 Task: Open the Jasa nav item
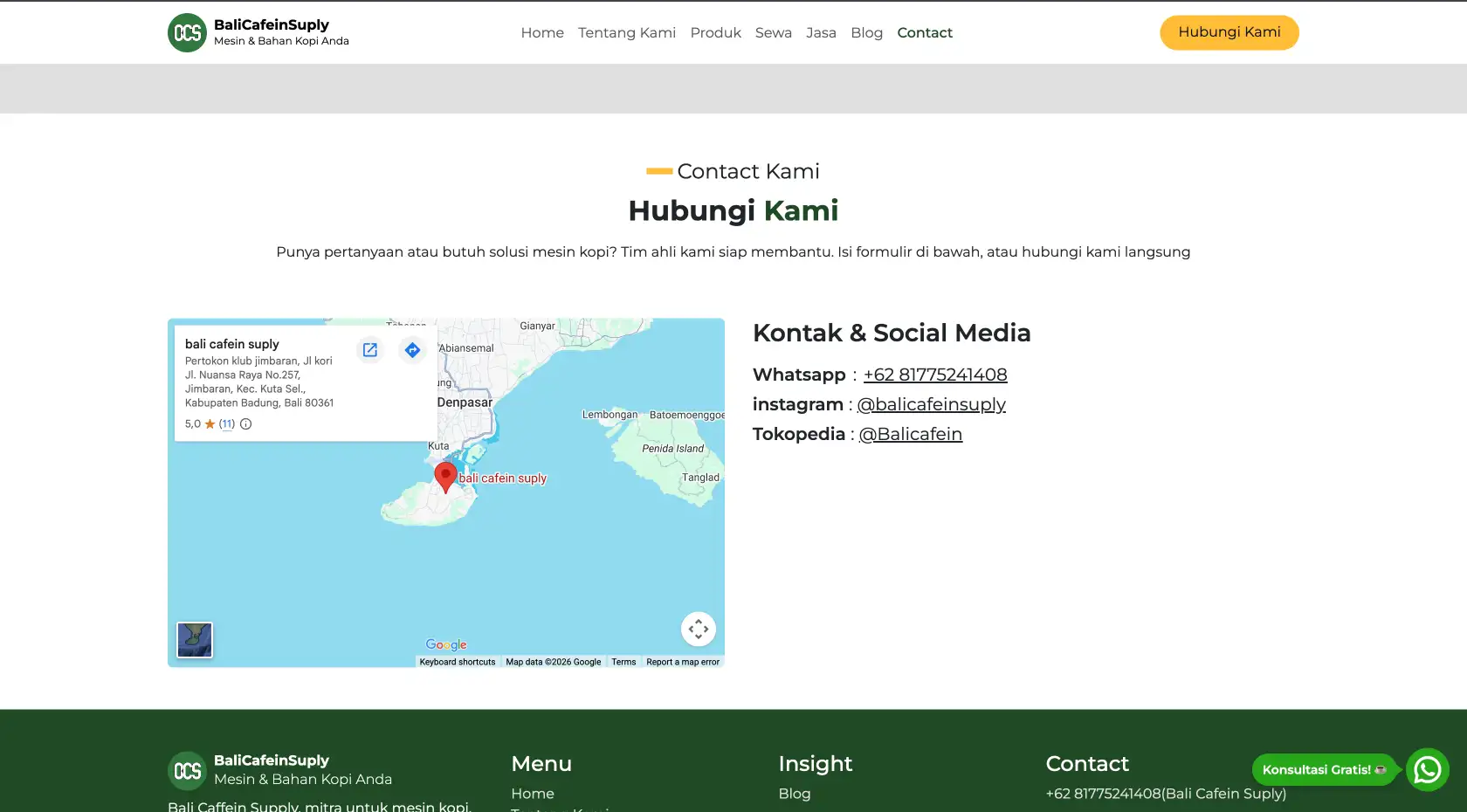tap(821, 32)
